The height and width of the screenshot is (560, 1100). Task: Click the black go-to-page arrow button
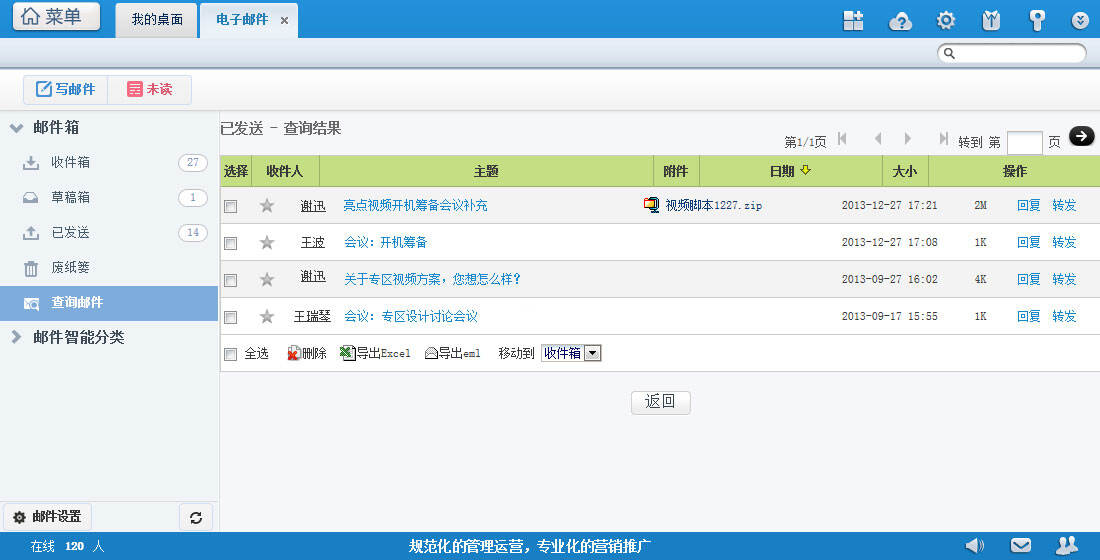[x=1081, y=136]
